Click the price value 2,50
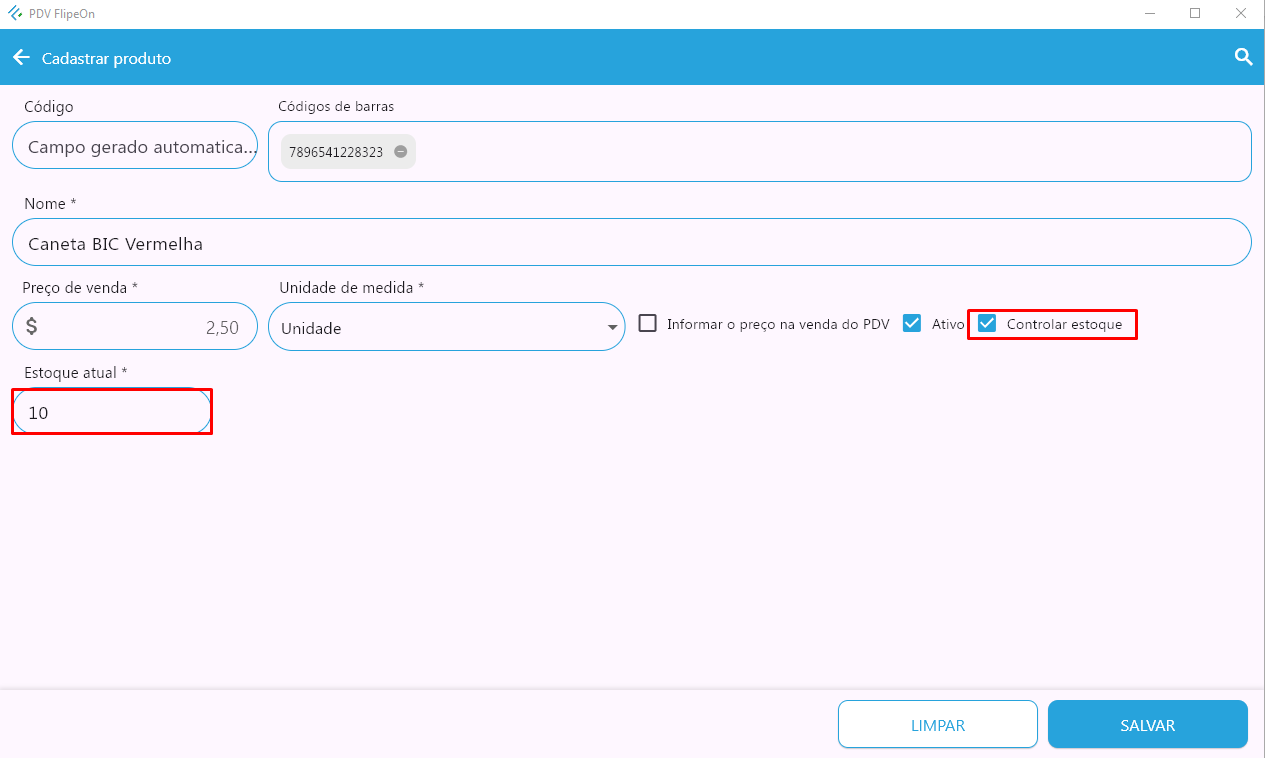Viewport: 1265px width, 758px height. [221, 327]
